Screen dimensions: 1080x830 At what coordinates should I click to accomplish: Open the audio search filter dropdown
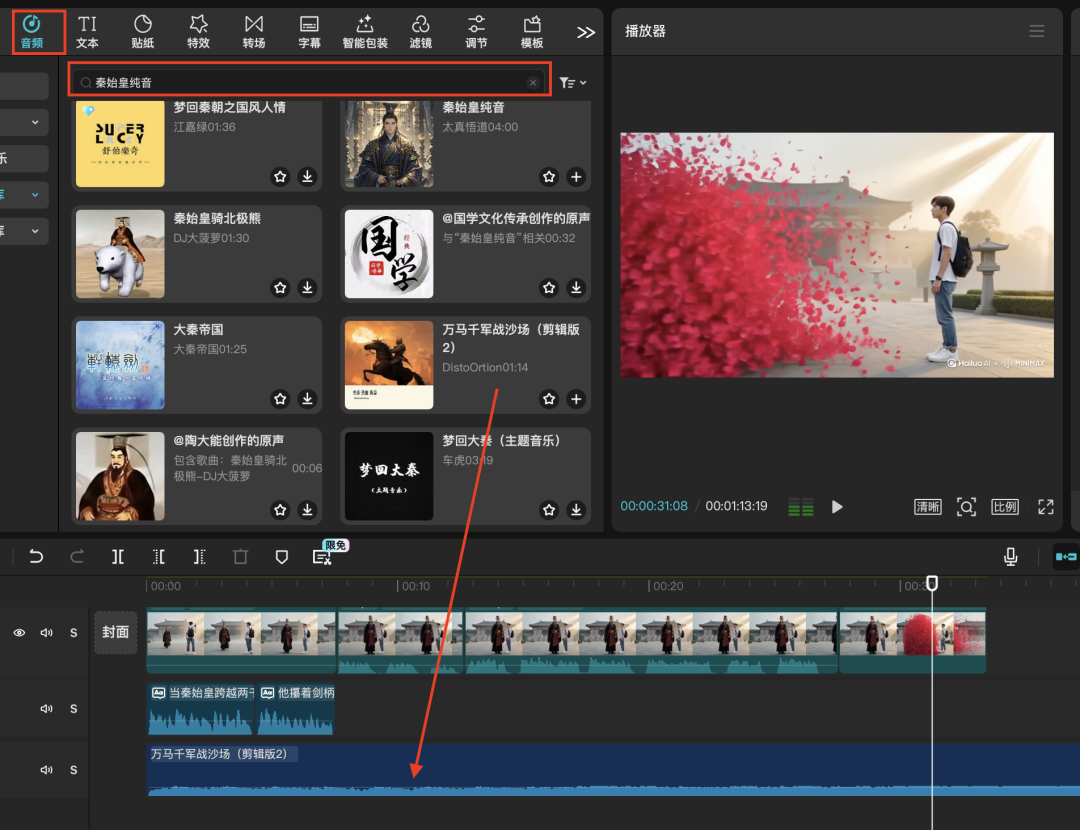[573, 83]
